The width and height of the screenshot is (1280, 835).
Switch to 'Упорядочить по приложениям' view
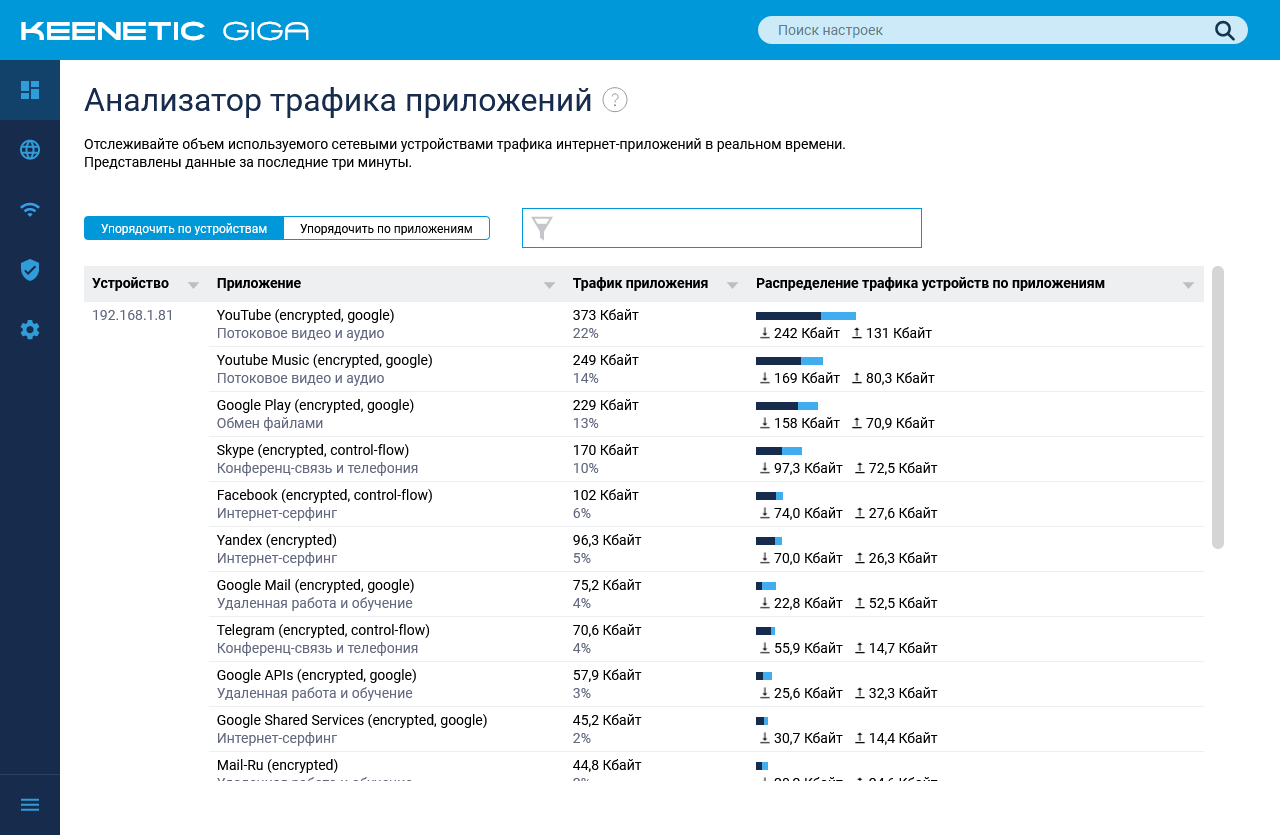point(386,228)
